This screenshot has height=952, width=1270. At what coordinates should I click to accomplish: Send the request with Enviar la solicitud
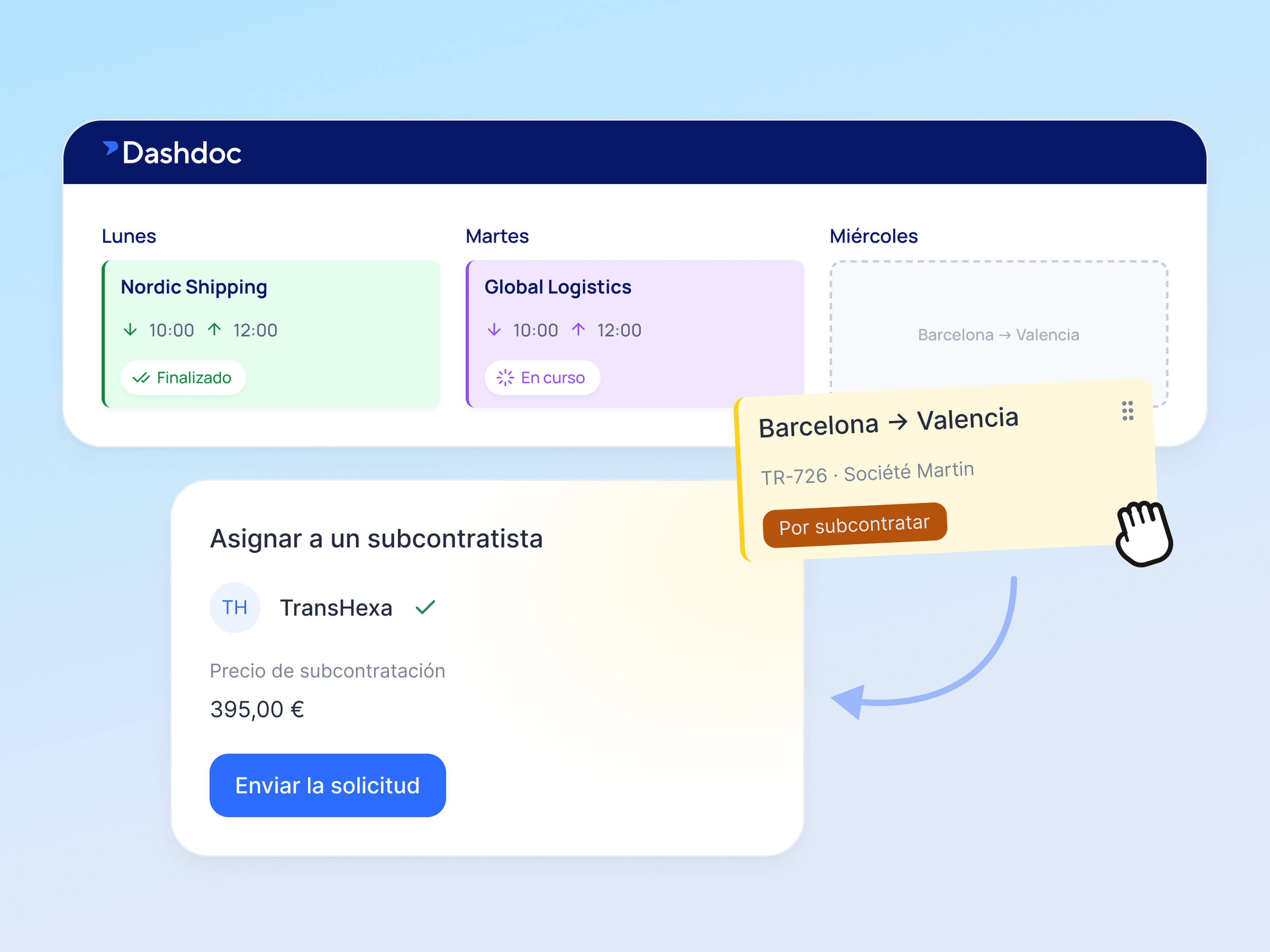[327, 785]
